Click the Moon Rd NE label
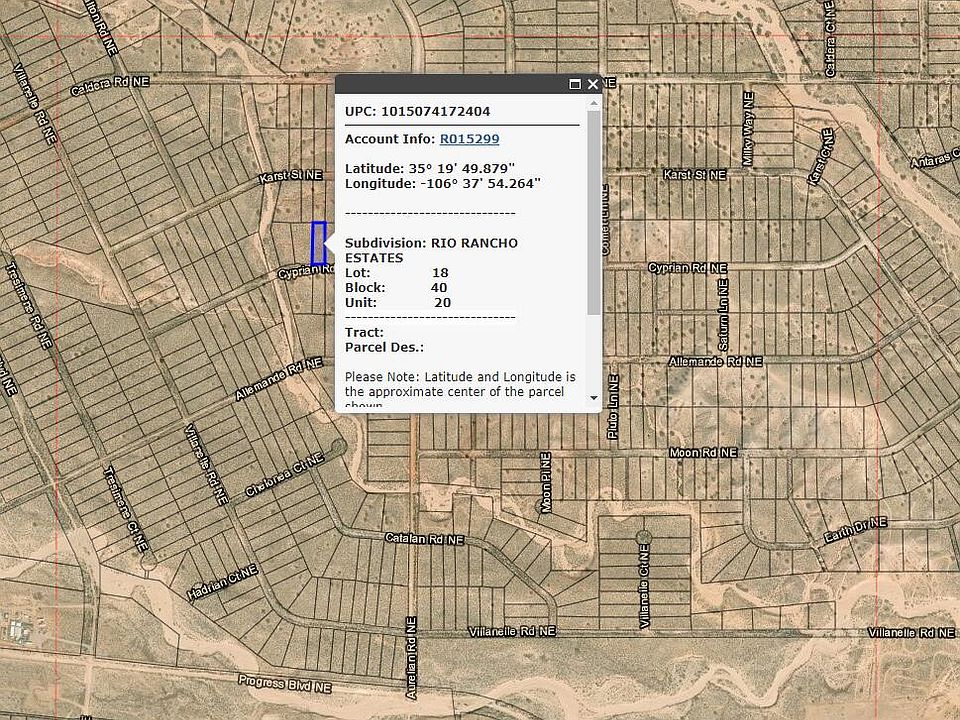 (x=702, y=453)
